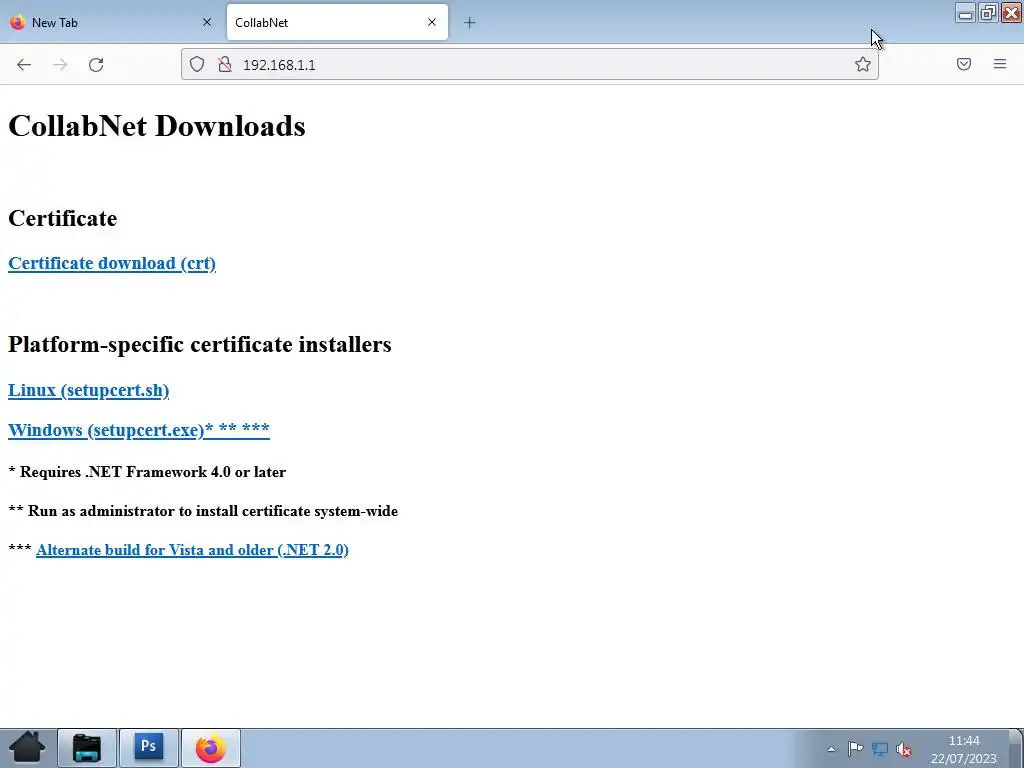Show hidden system tray icons arrow

pos(831,749)
